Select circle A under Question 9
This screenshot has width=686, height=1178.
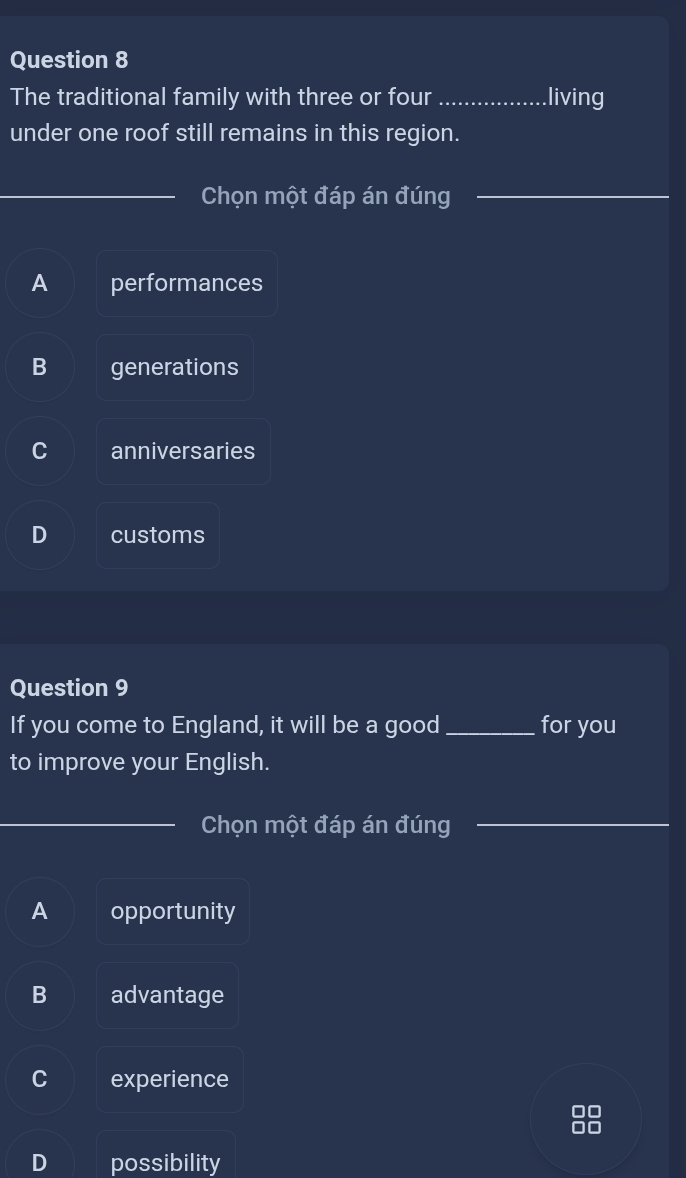tap(39, 911)
